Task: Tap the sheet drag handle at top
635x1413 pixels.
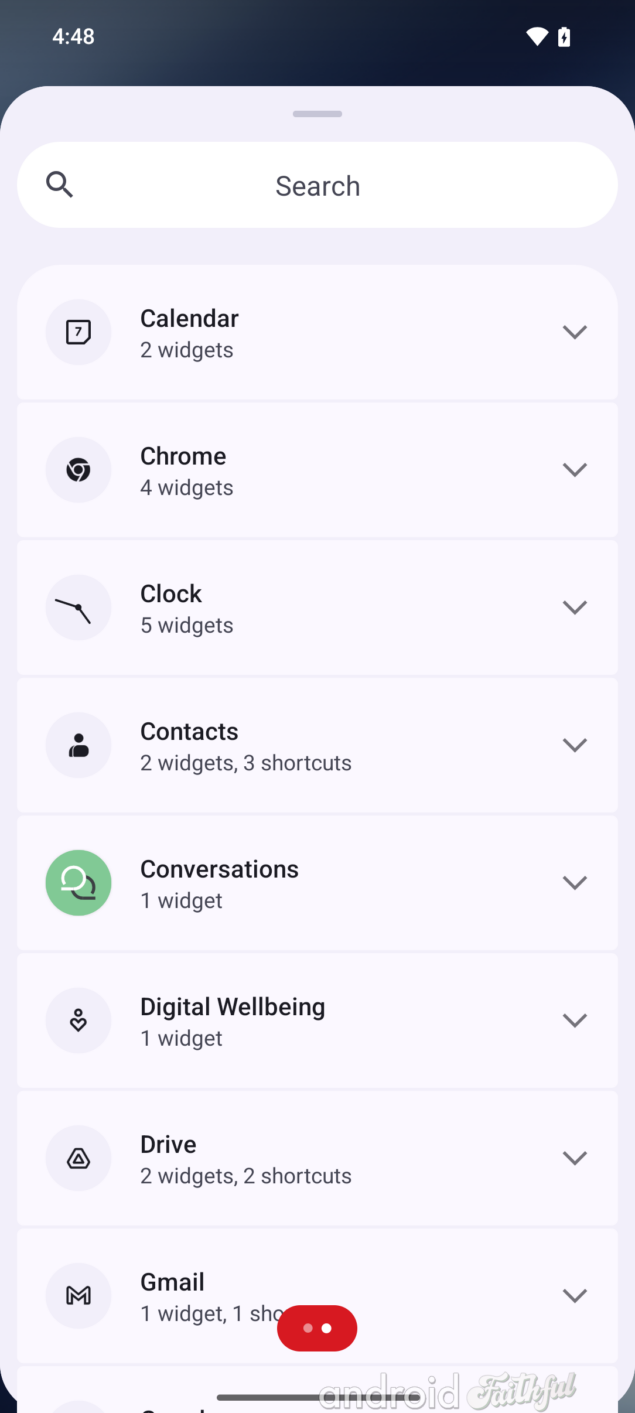Action: [318, 114]
